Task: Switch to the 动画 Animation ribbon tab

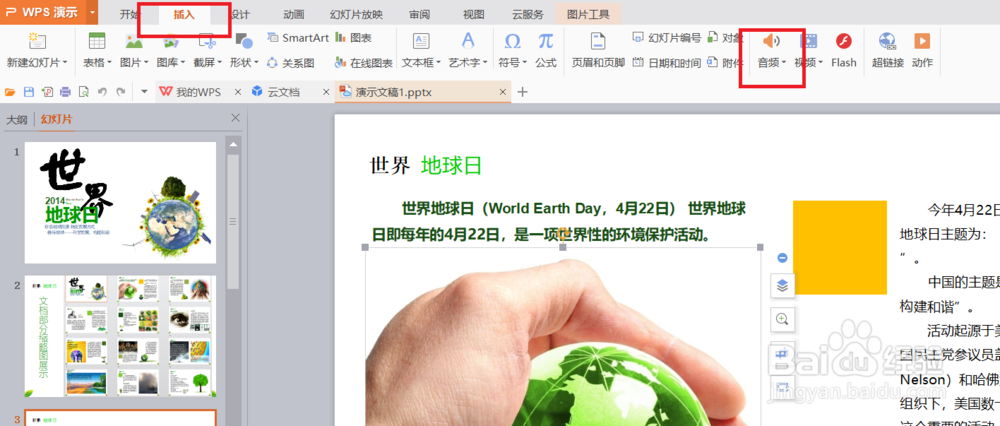Action: [x=294, y=14]
